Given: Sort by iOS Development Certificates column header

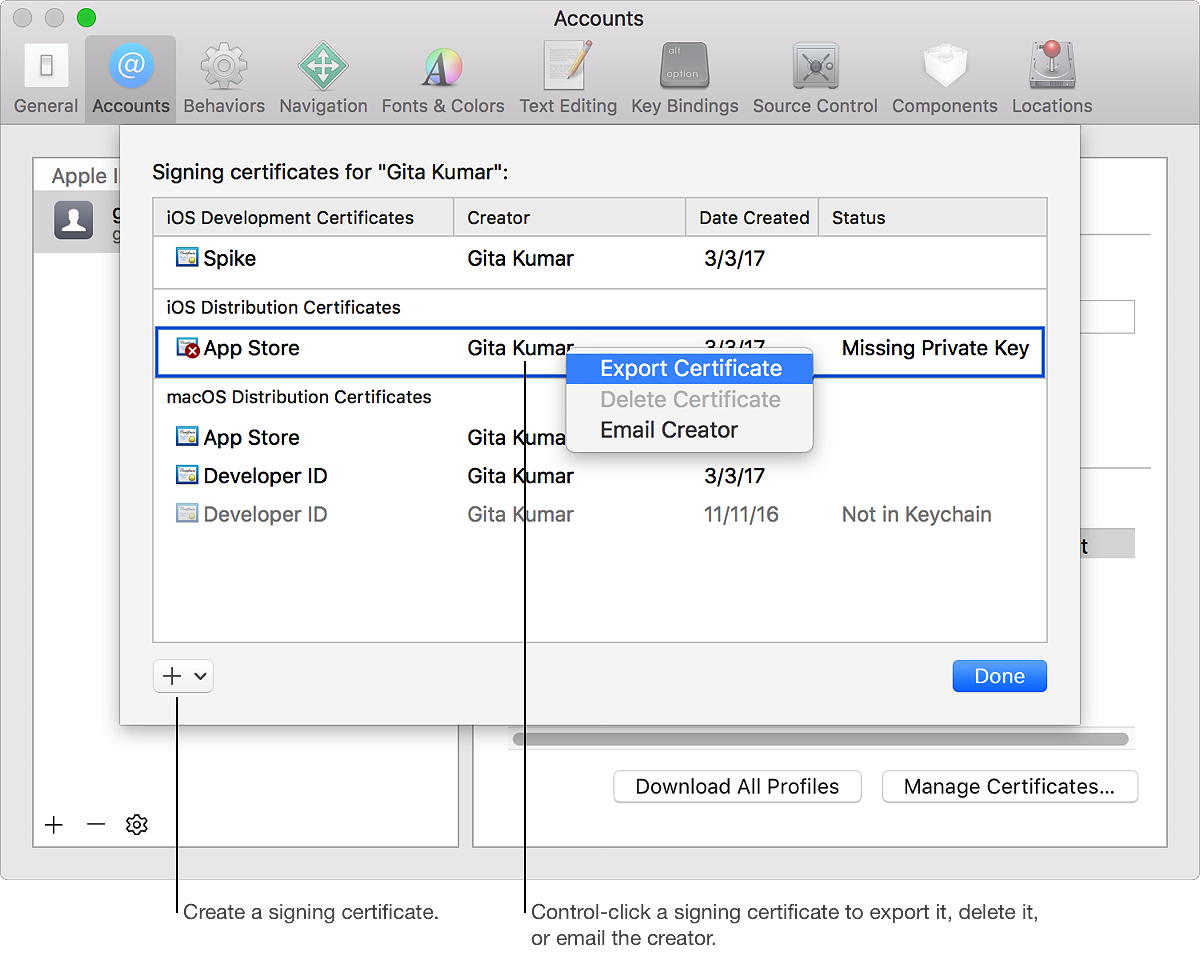Looking at the screenshot, I should 303,217.
